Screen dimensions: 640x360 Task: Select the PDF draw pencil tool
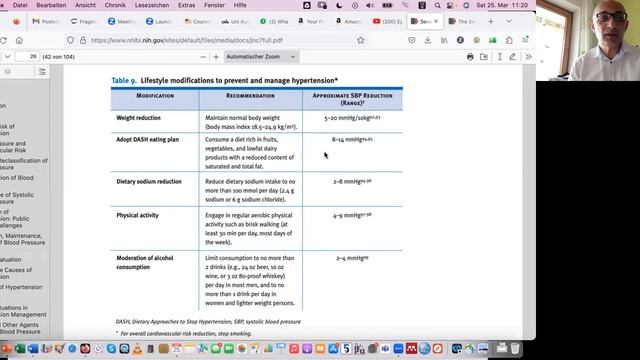(513, 57)
